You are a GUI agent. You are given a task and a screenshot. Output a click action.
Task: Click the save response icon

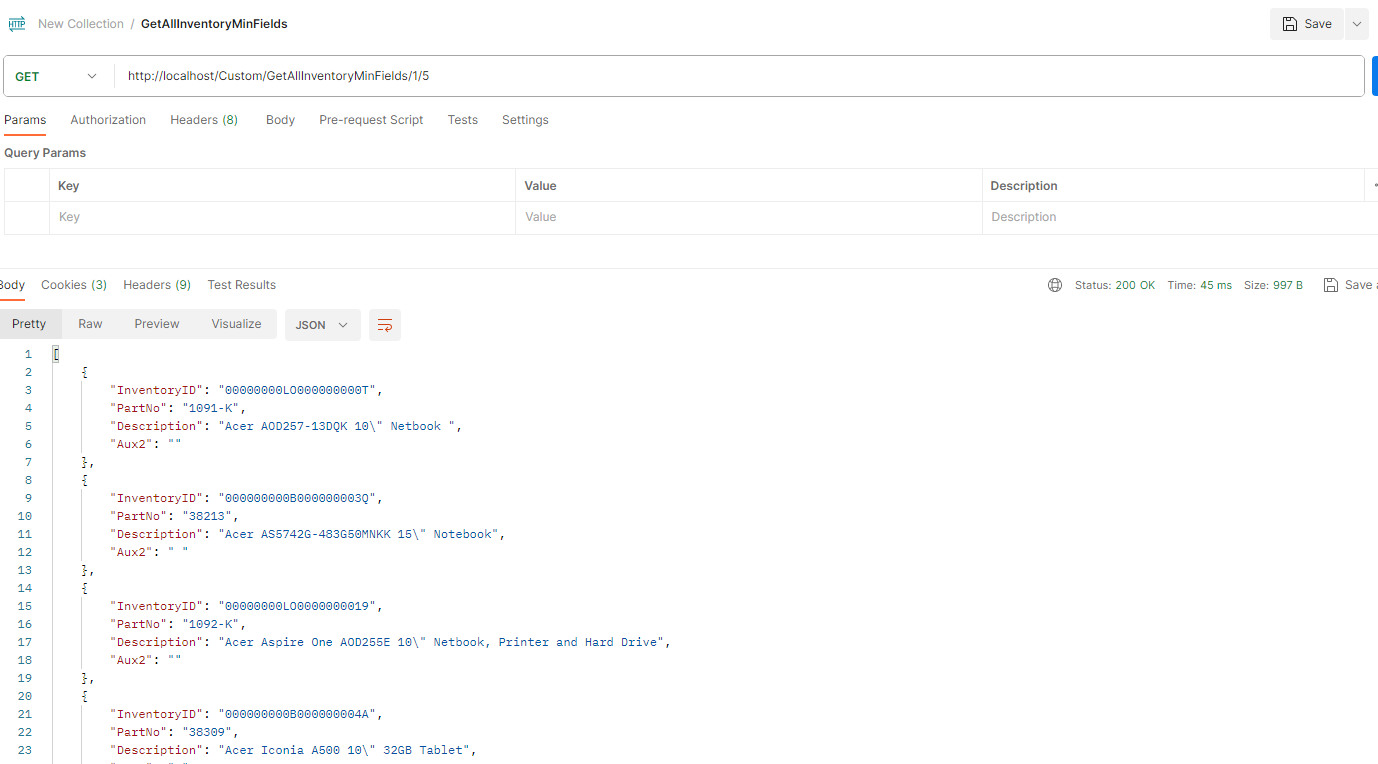tap(1330, 285)
